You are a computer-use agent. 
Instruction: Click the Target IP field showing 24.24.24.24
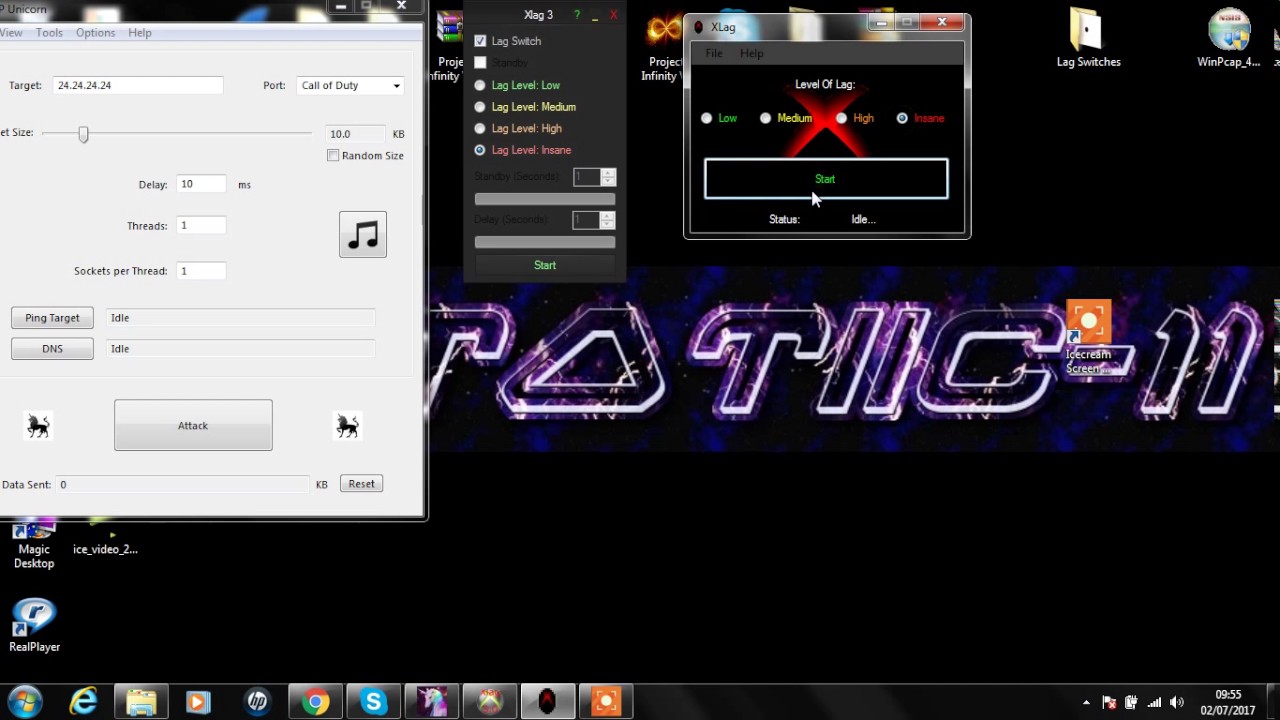click(138, 85)
